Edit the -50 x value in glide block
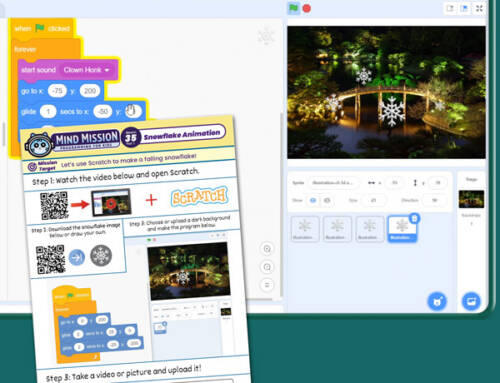The image size is (500, 383). [x=103, y=111]
